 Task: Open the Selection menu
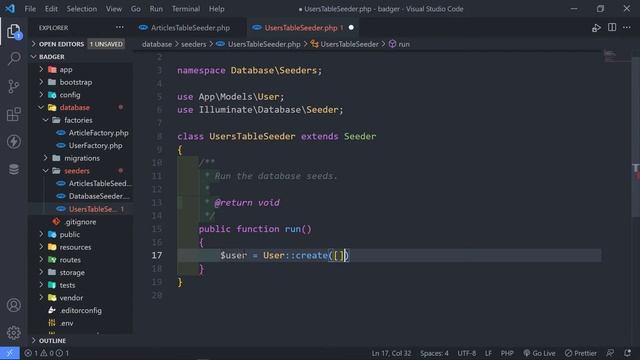82,9
